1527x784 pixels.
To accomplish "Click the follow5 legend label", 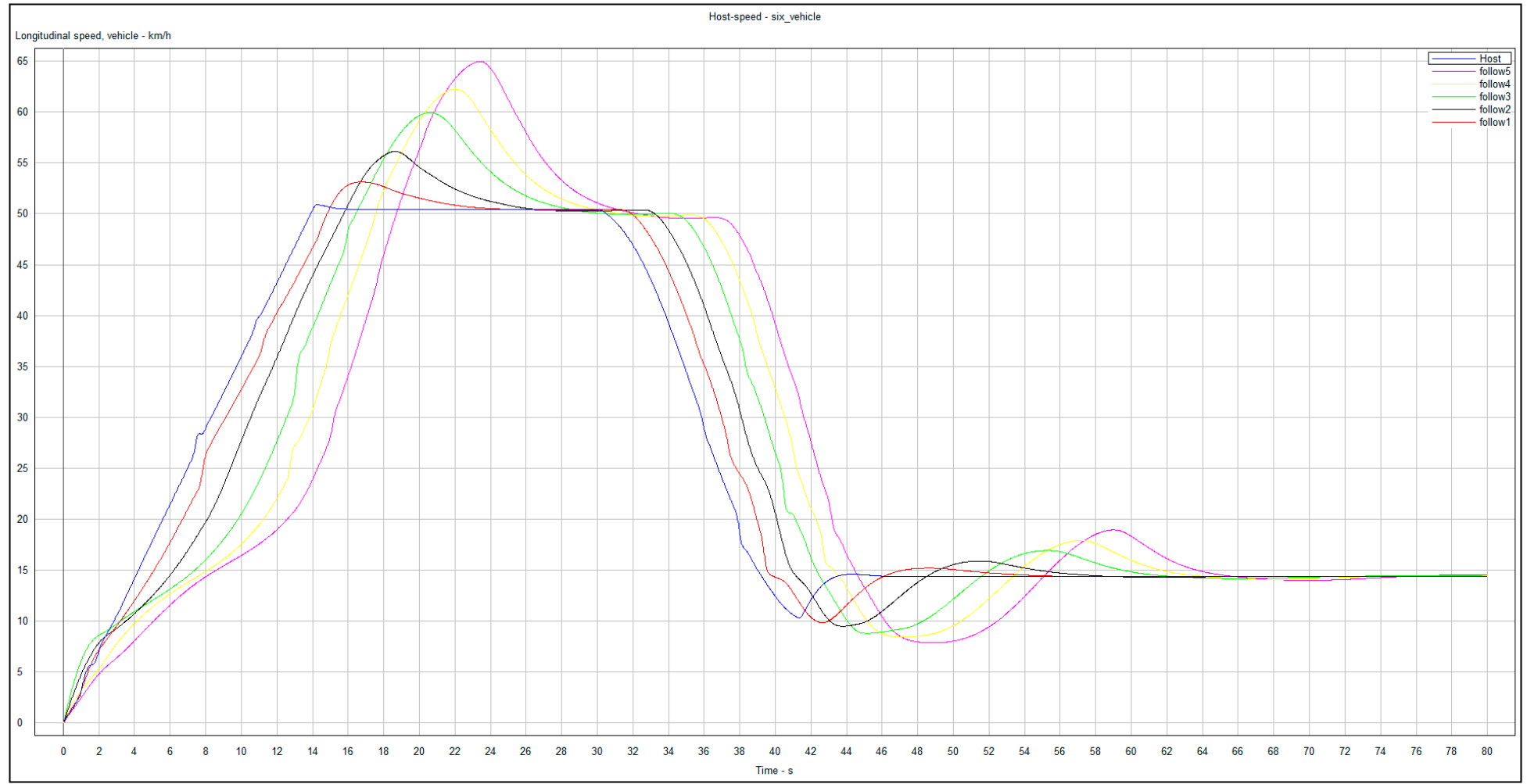I will coord(1493,71).
